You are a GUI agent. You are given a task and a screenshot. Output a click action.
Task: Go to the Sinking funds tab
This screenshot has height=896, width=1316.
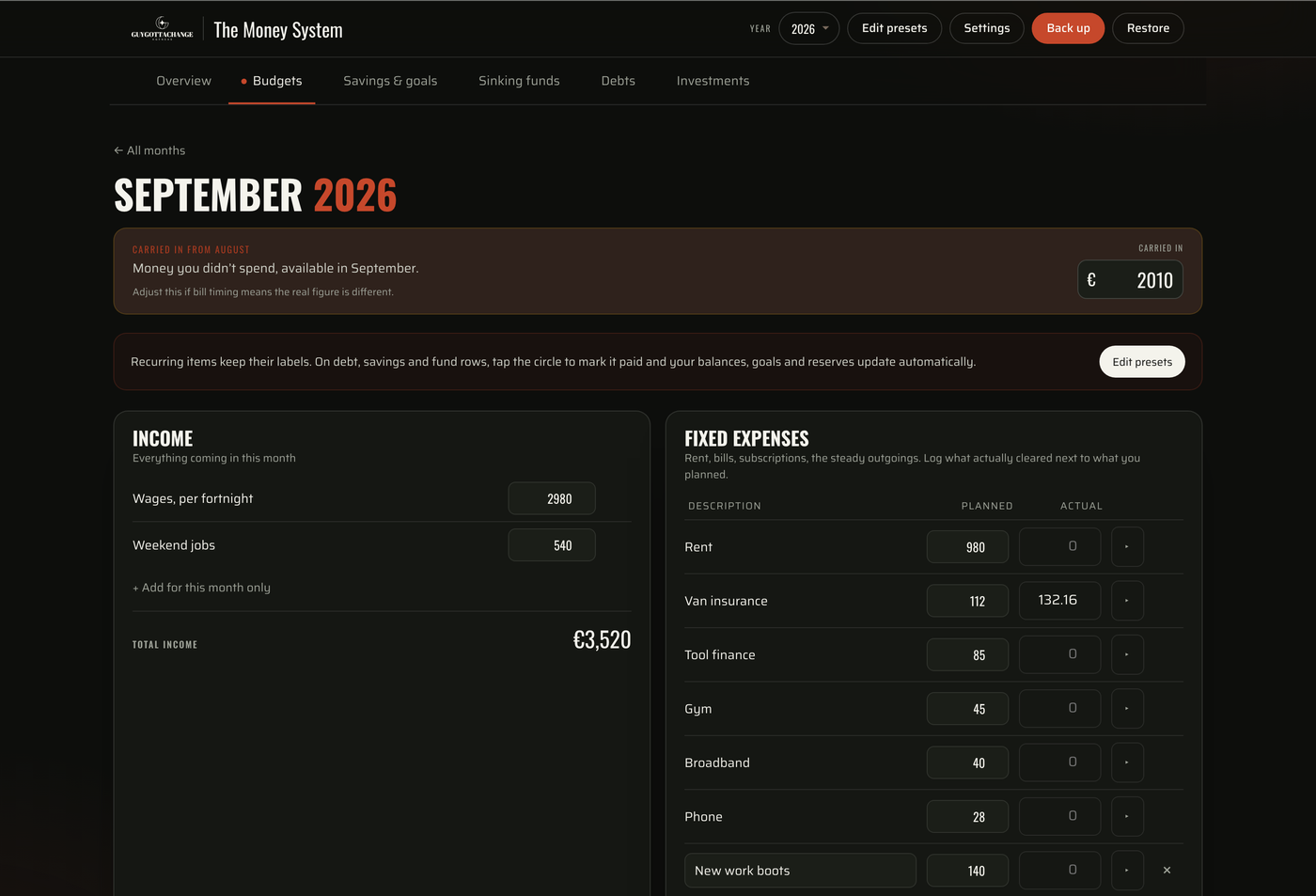[519, 81]
